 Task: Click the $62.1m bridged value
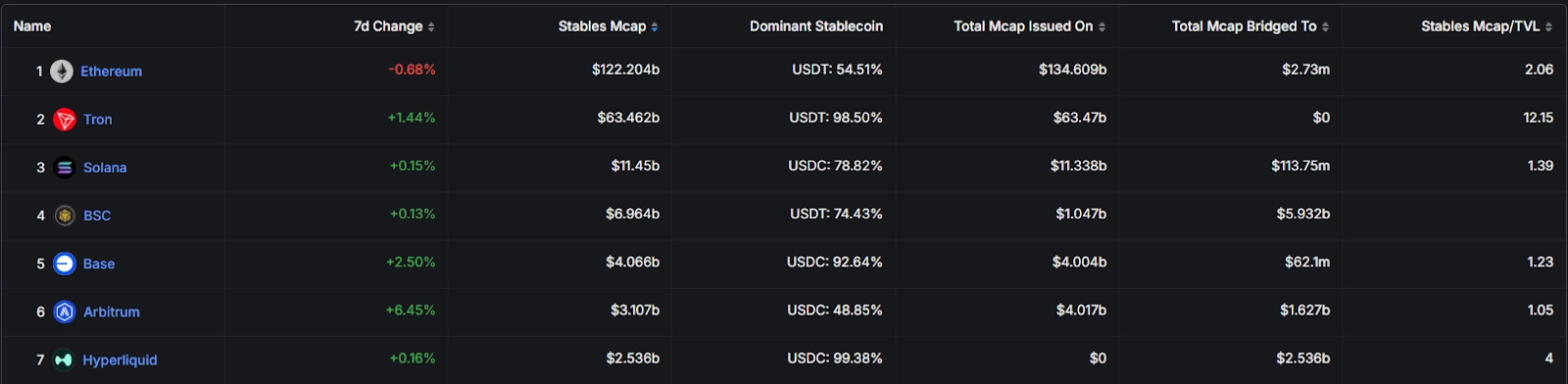pyautogui.click(x=1307, y=262)
